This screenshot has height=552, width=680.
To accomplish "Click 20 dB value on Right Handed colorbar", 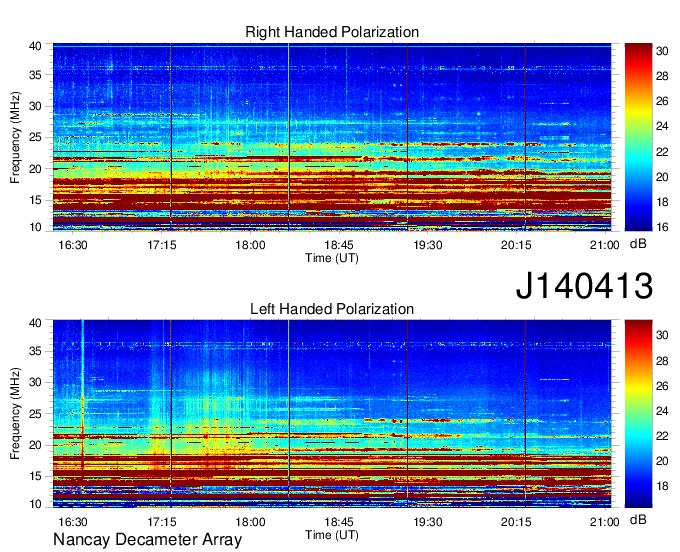I will [x=662, y=177].
